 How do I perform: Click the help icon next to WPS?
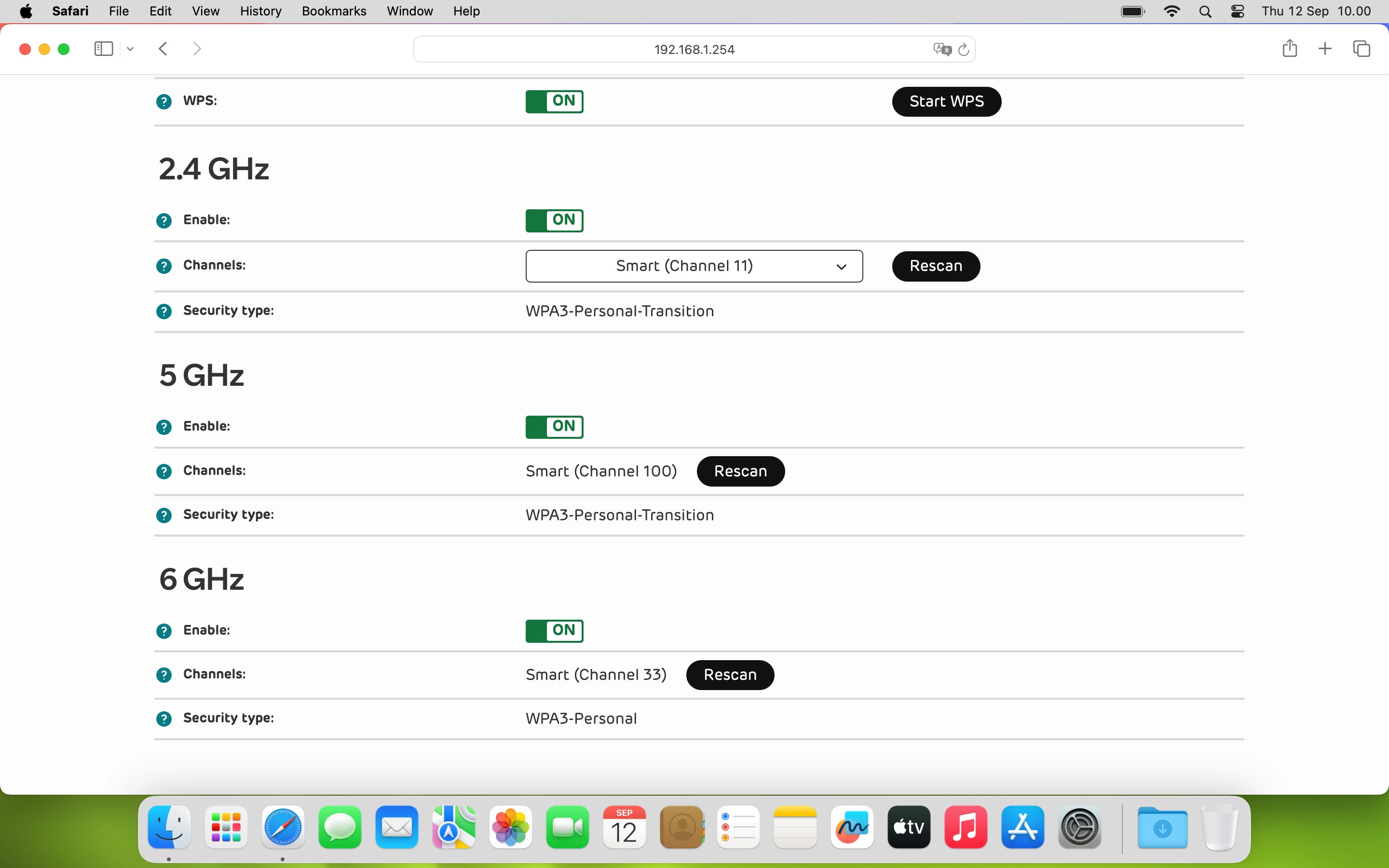[x=163, y=101]
